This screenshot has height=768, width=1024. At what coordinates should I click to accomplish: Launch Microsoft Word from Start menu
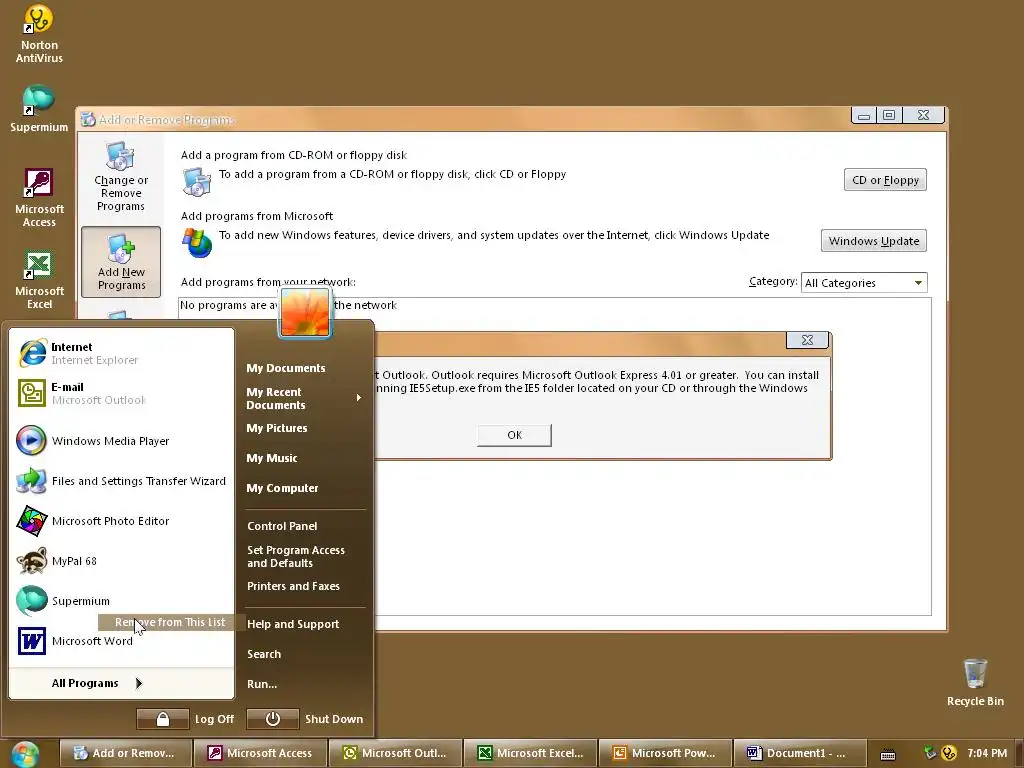(x=122, y=641)
